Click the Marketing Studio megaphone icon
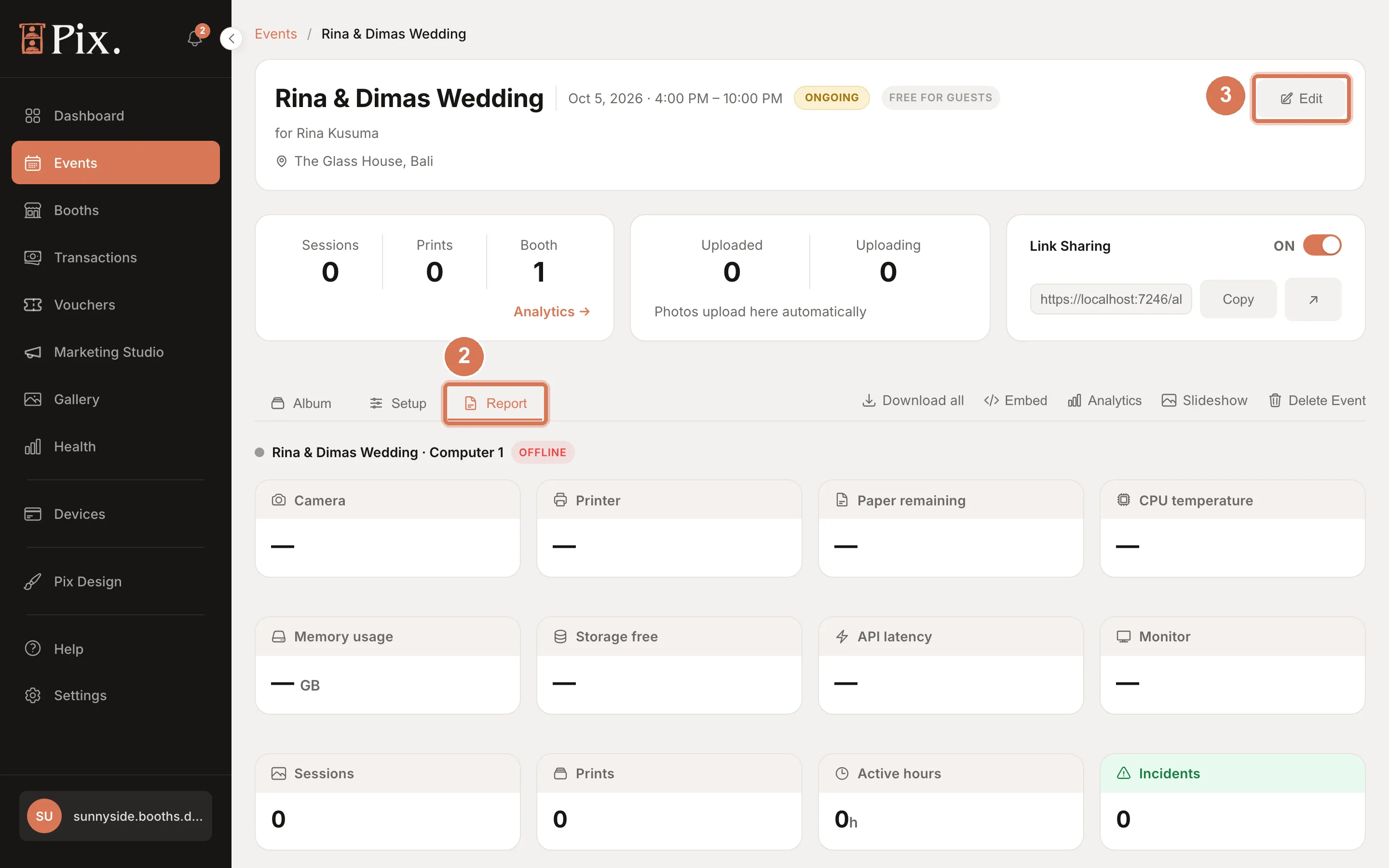1389x868 pixels. 33,352
